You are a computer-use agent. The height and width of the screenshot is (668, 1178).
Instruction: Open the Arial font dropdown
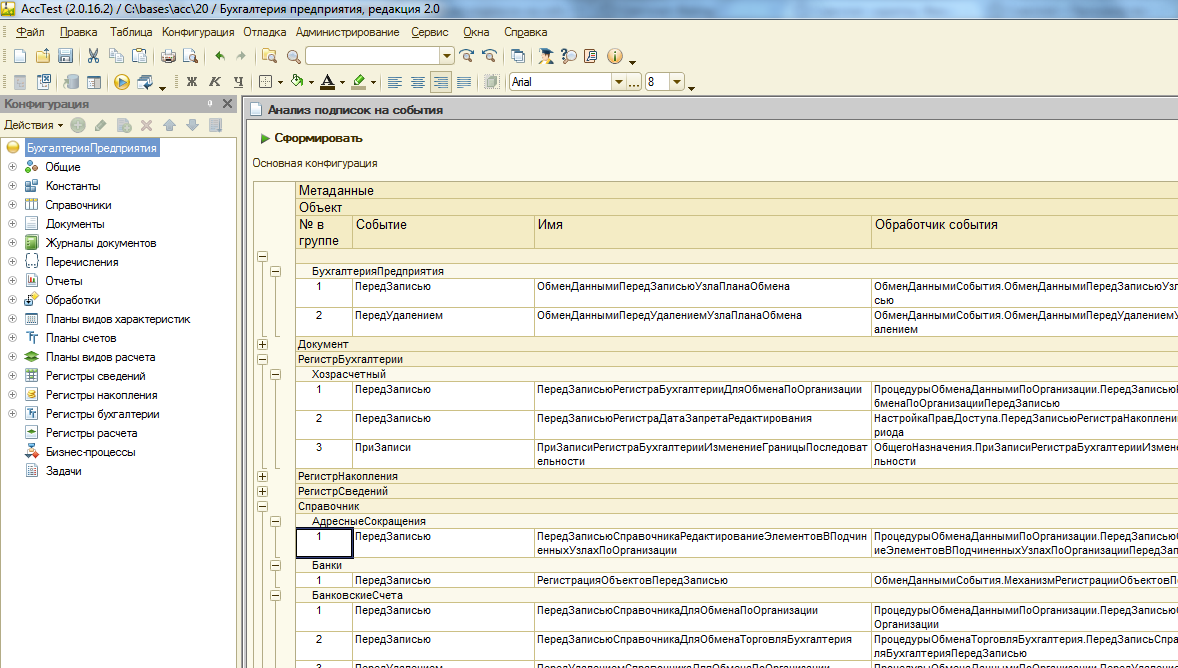tap(619, 82)
